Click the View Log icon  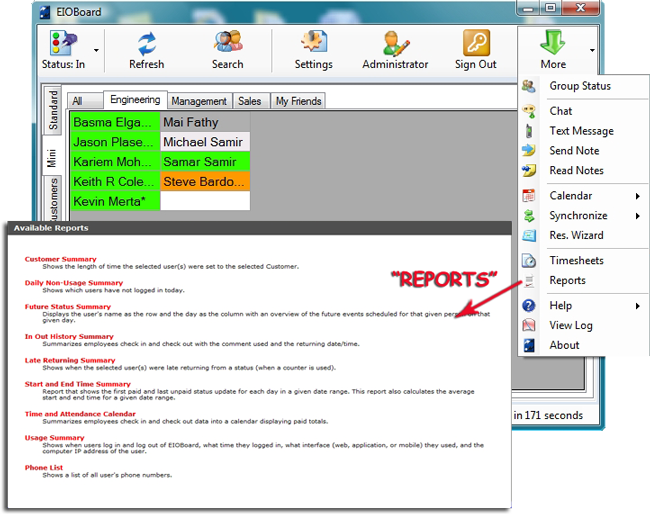[x=529, y=325]
